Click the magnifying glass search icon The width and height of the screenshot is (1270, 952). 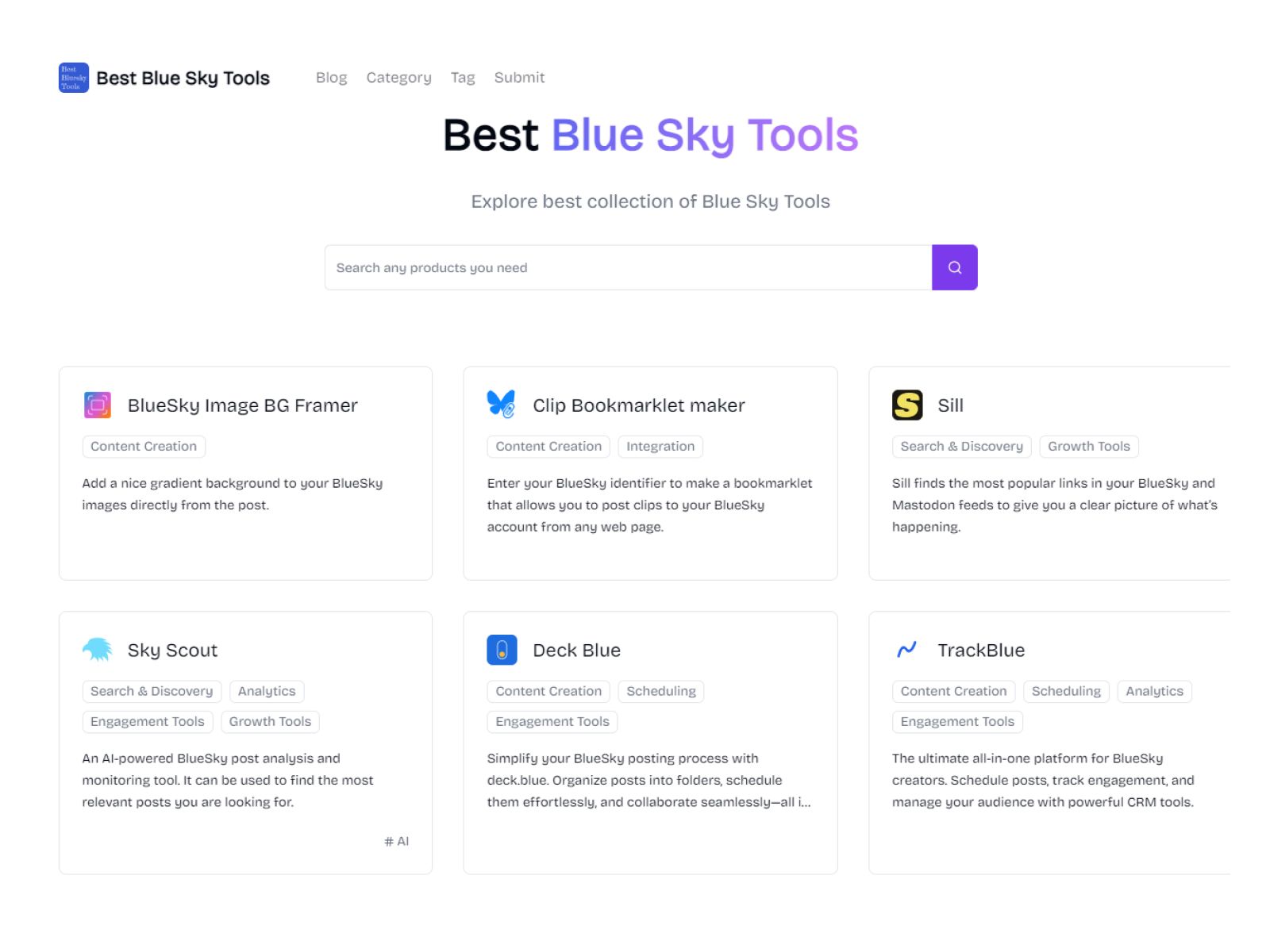click(954, 267)
